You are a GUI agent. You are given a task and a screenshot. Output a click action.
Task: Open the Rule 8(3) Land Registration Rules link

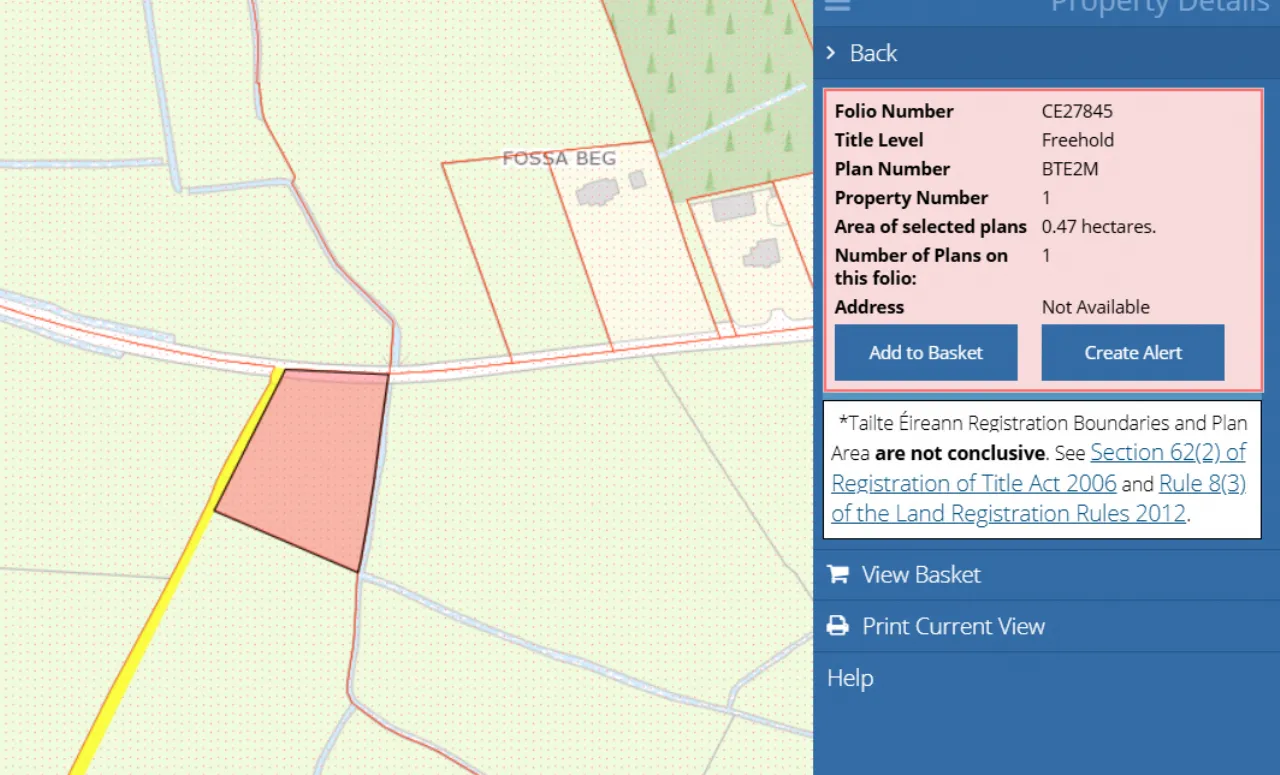pyautogui.click(x=1202, y=483)
